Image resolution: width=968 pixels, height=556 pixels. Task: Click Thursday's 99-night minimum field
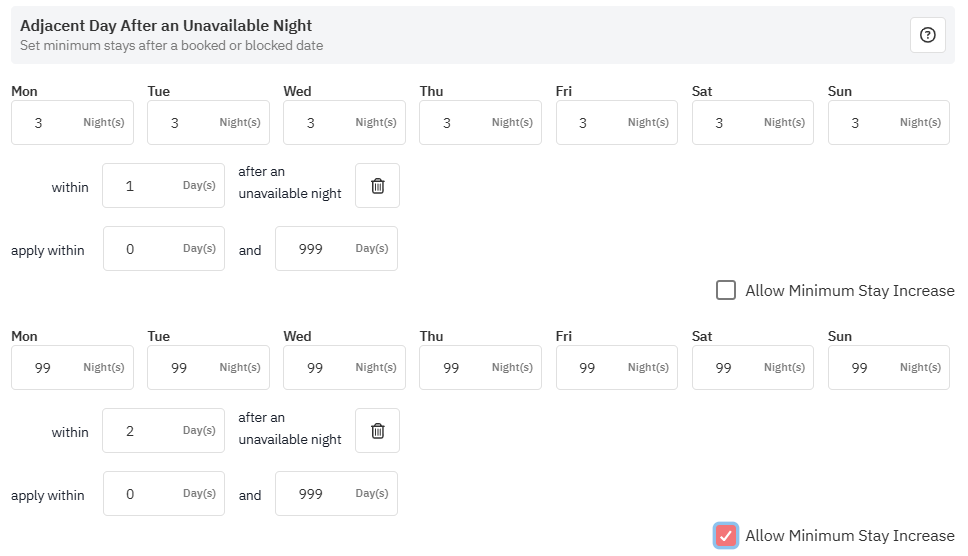click(x=480, y=368)
